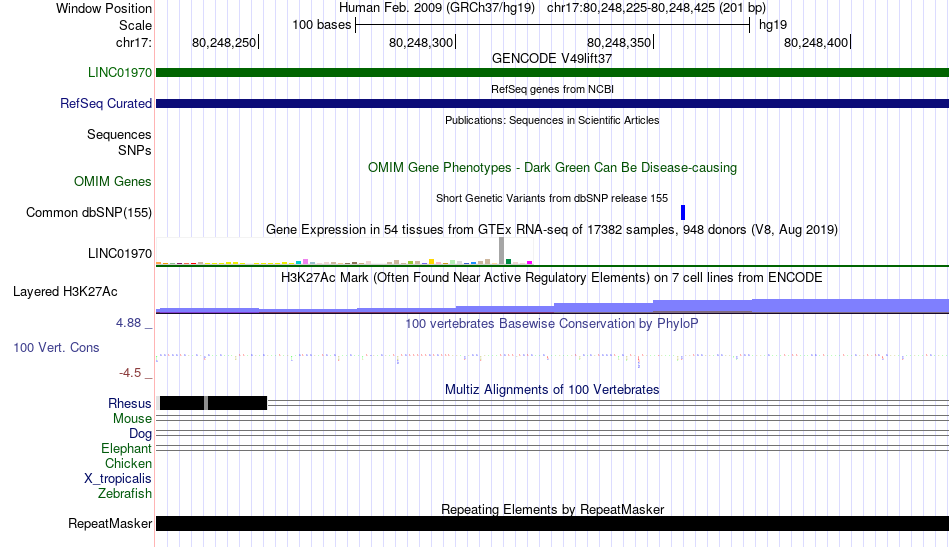
Task: Click the OMIM Gene Phenotypes track title
Action: coord(552,168)
